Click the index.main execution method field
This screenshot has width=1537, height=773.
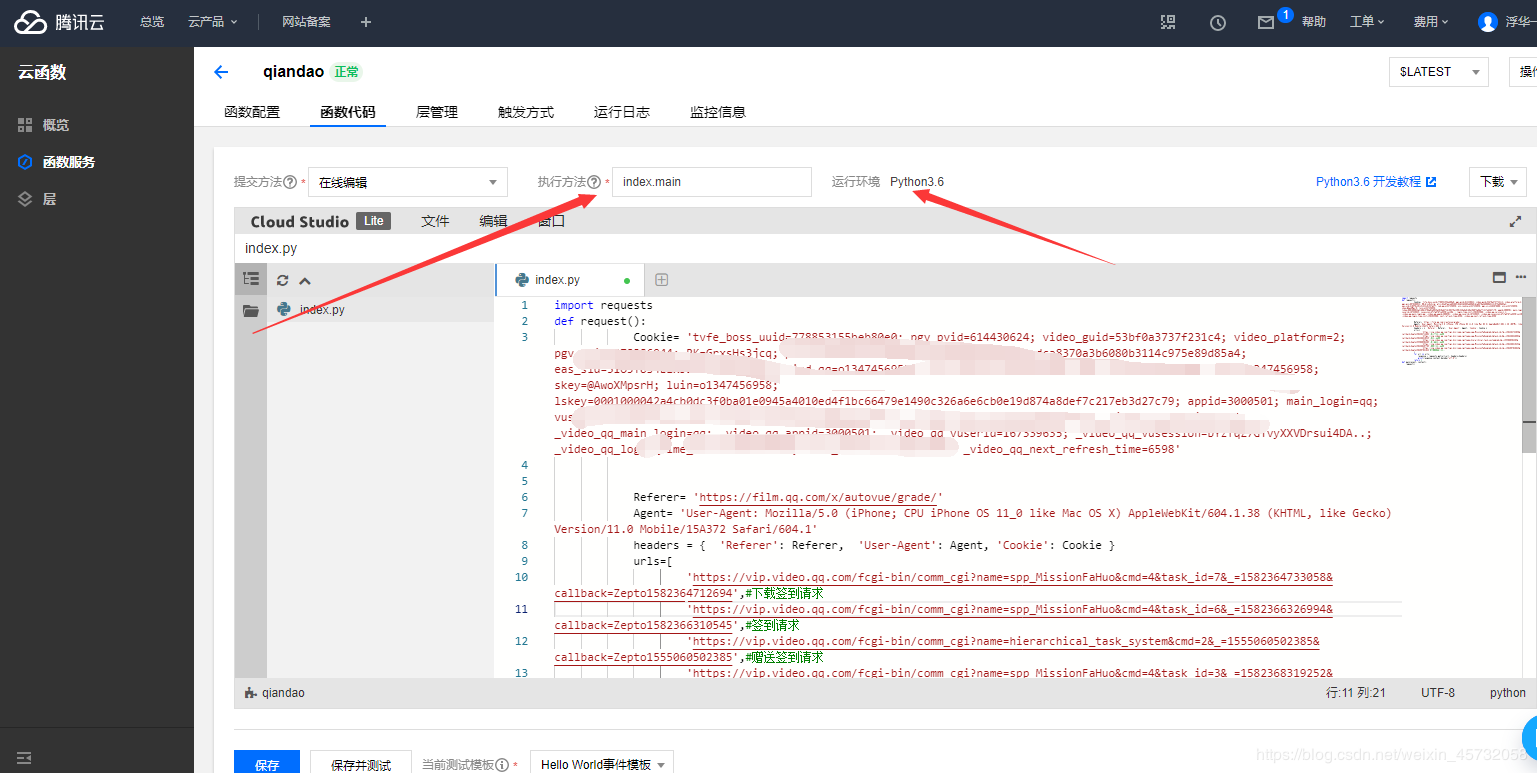click(712, 182)
